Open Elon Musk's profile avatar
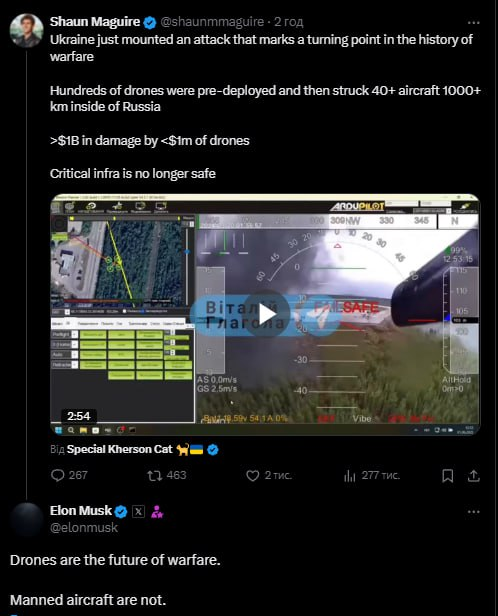Screen dimensions: 498x616 (26, 519)
